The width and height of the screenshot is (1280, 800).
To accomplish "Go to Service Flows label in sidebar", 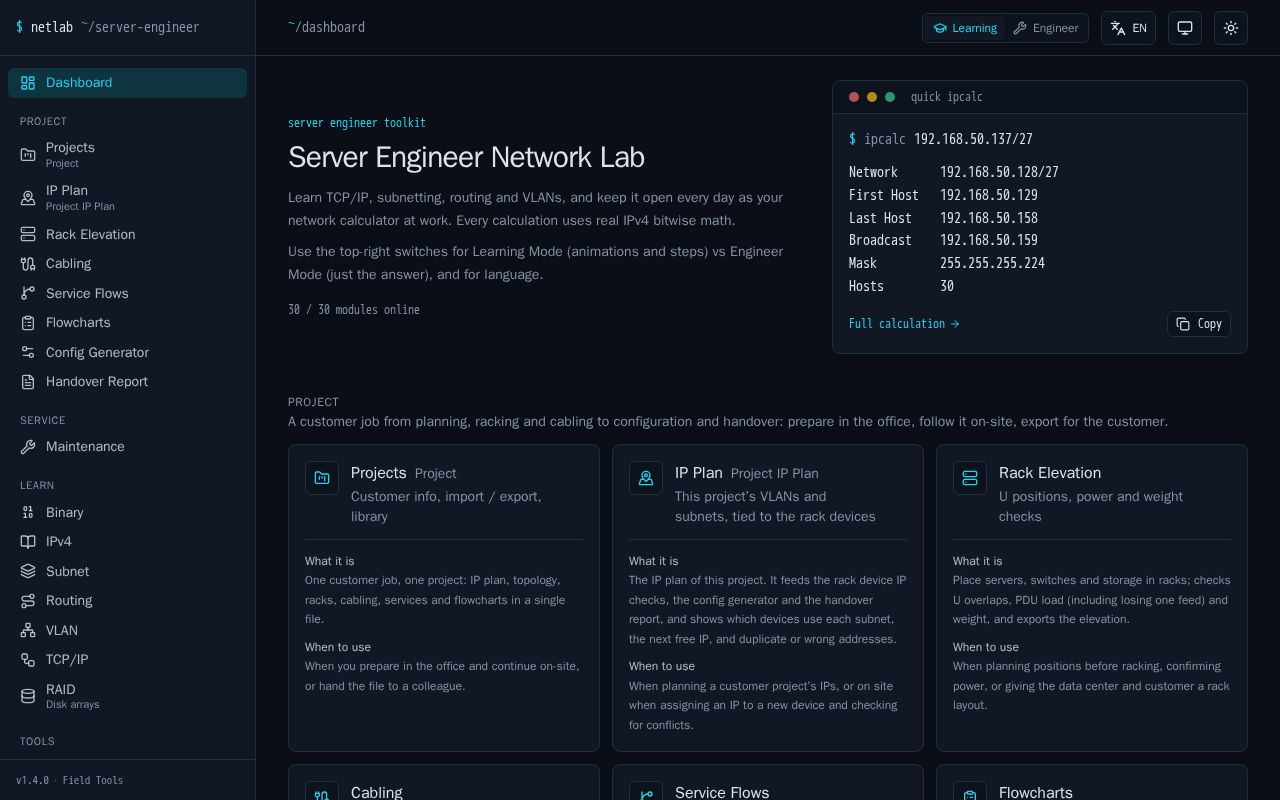I will click(87, 293).
